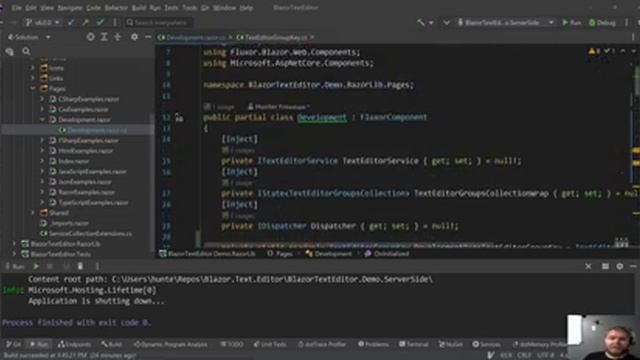
Task: Click the previous highlighted error up arrow
Action: pyautogui.click(x=623, y=51)
